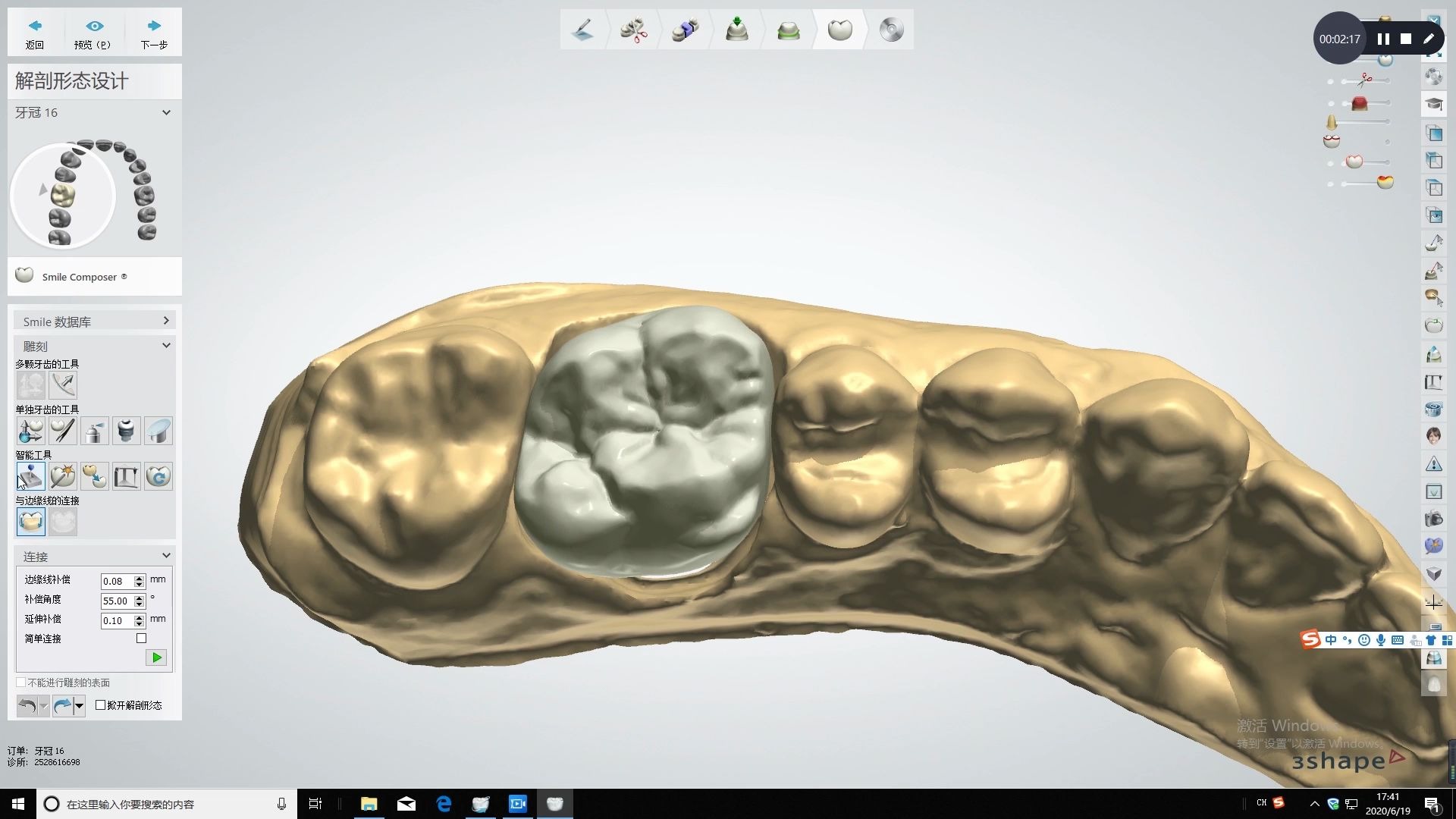
Task: Open the camera snapshot sidebar icon
Action: 1433,519
